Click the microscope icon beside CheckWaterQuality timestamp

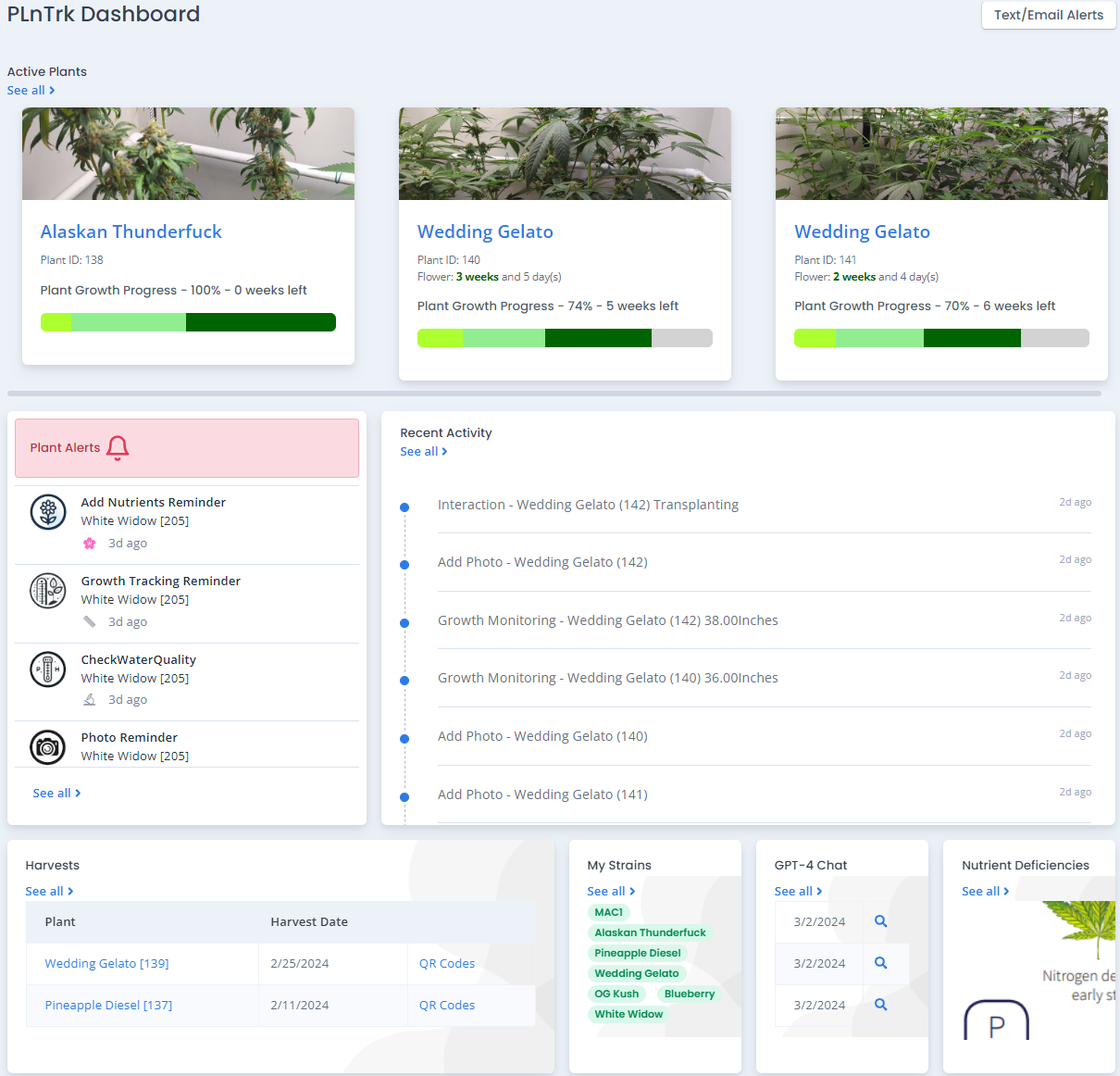click(x=89, y=699)
